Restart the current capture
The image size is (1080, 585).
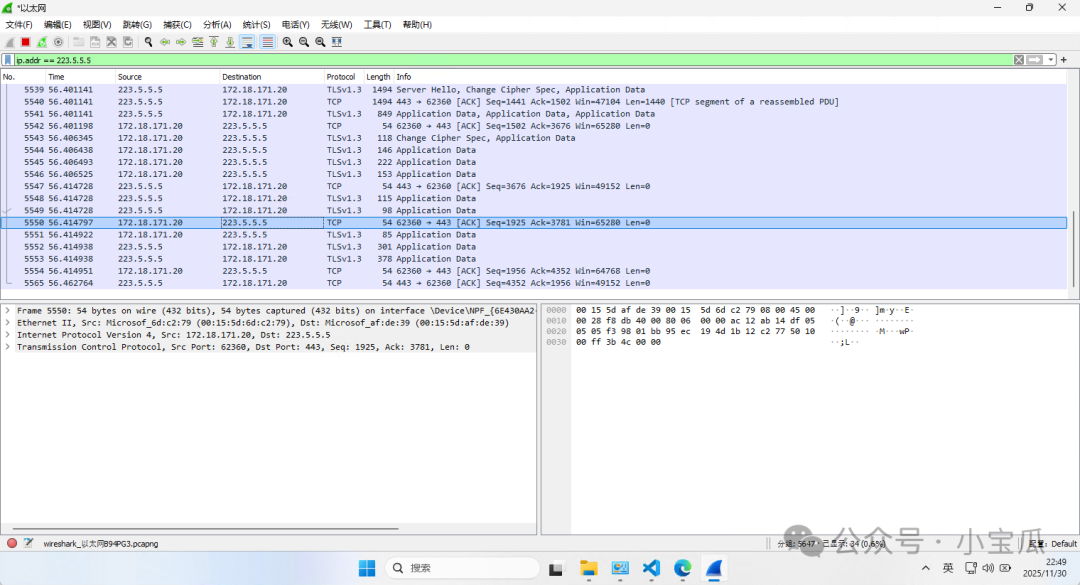coord(41,42)
